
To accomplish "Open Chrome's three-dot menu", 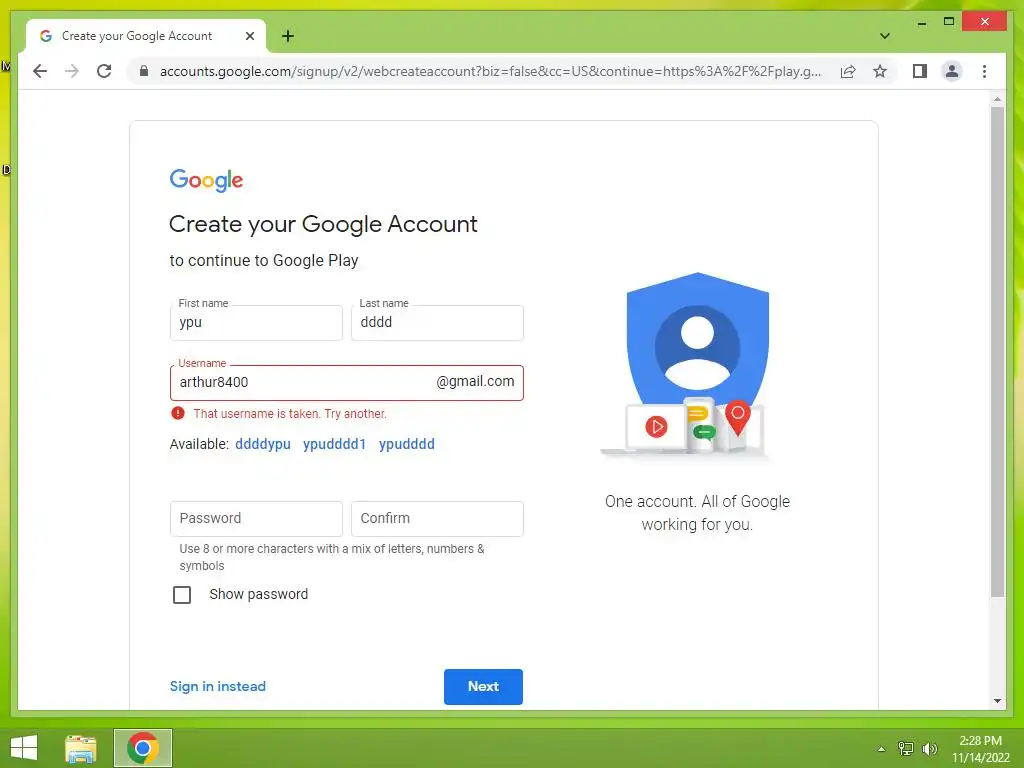I will pyautogui.click(x=984, y=71).
